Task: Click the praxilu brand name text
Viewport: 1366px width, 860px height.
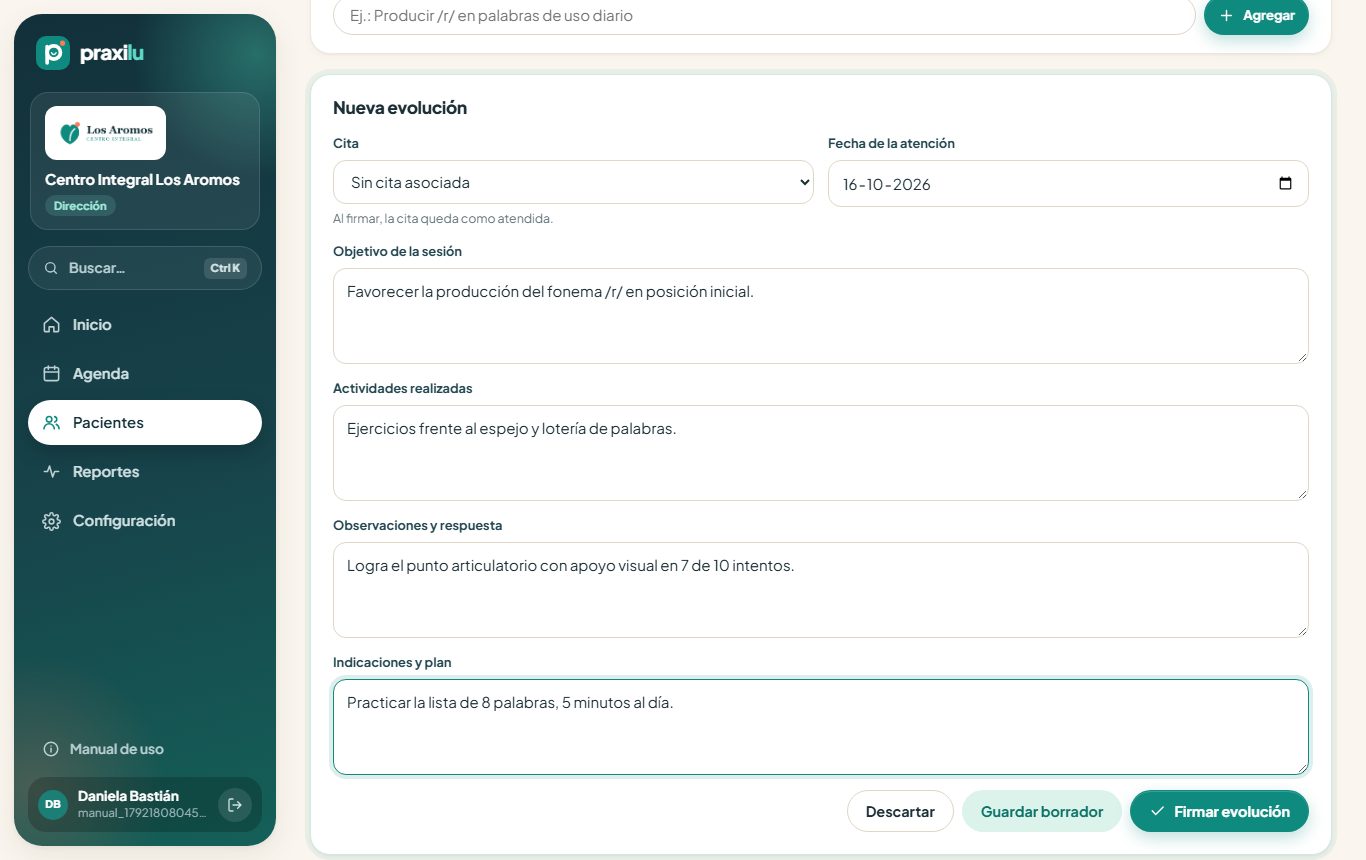Action: (112, 54)
